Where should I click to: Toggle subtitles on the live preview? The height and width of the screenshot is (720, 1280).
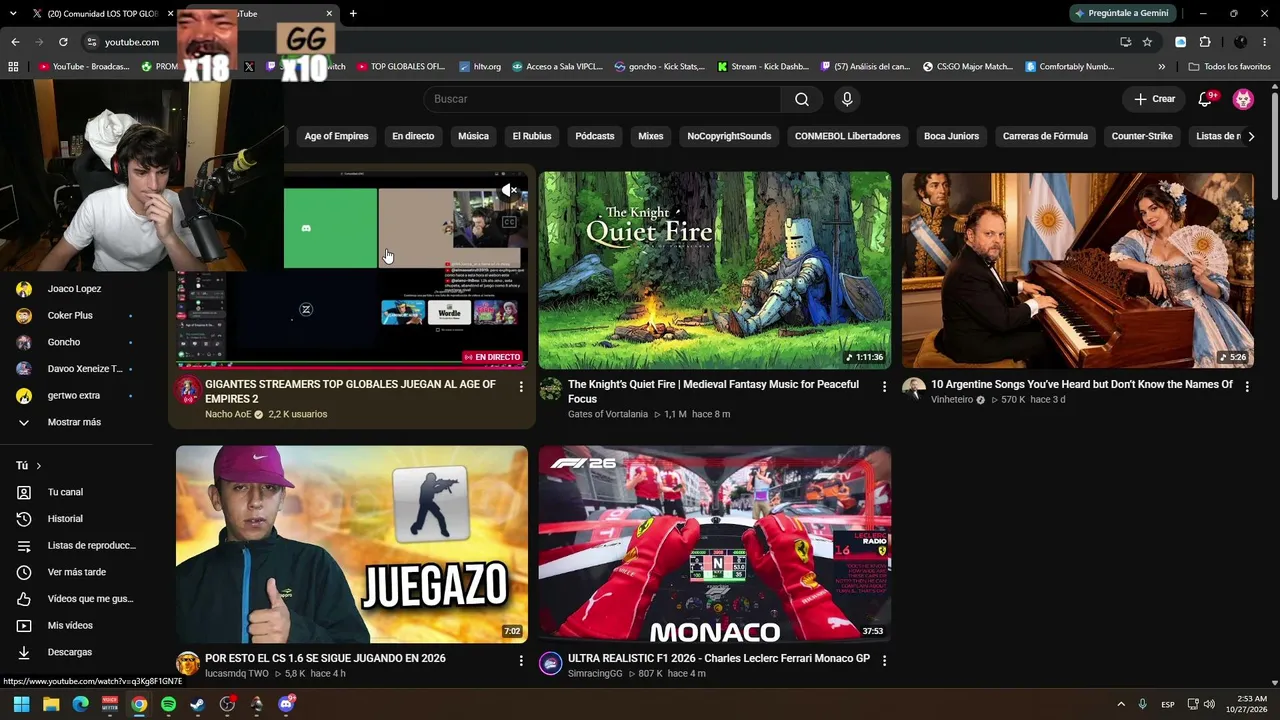point(509,221)
